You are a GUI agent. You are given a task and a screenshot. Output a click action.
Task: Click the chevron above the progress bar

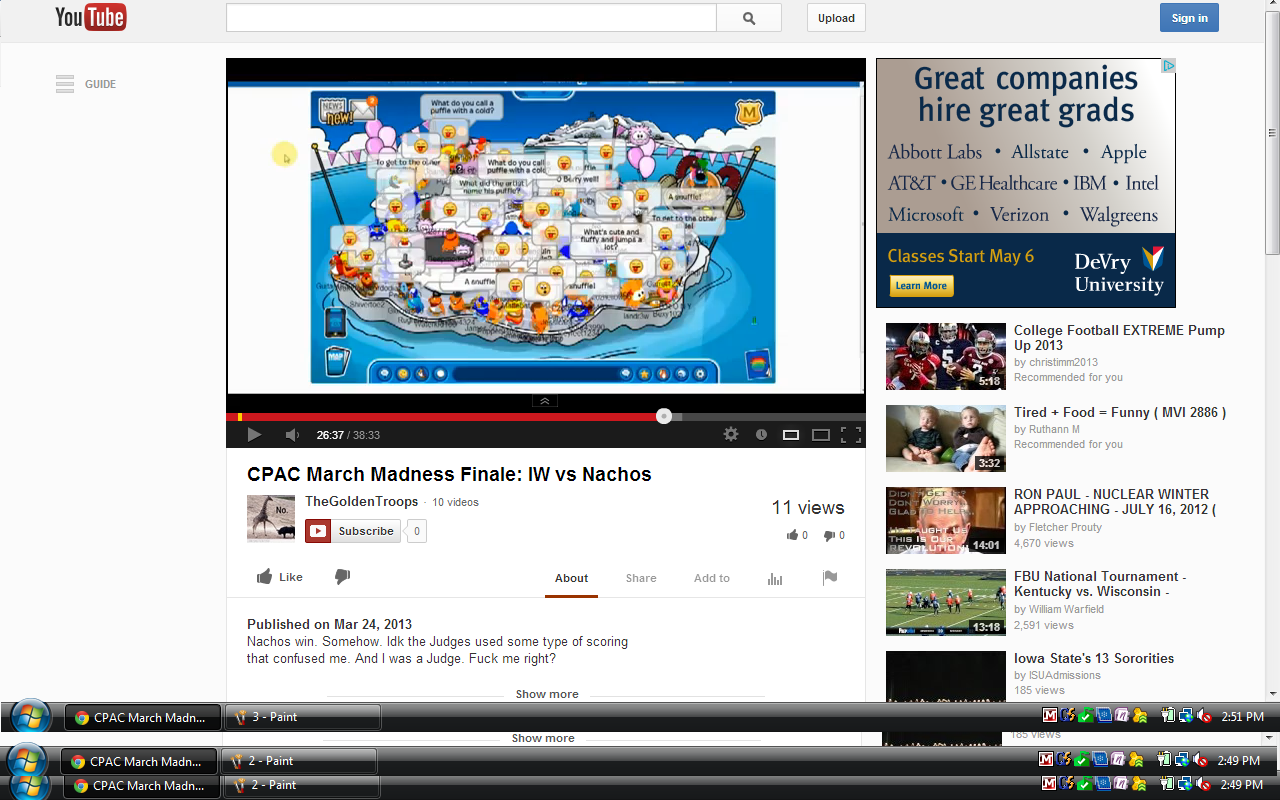click(x=545, y=401)
